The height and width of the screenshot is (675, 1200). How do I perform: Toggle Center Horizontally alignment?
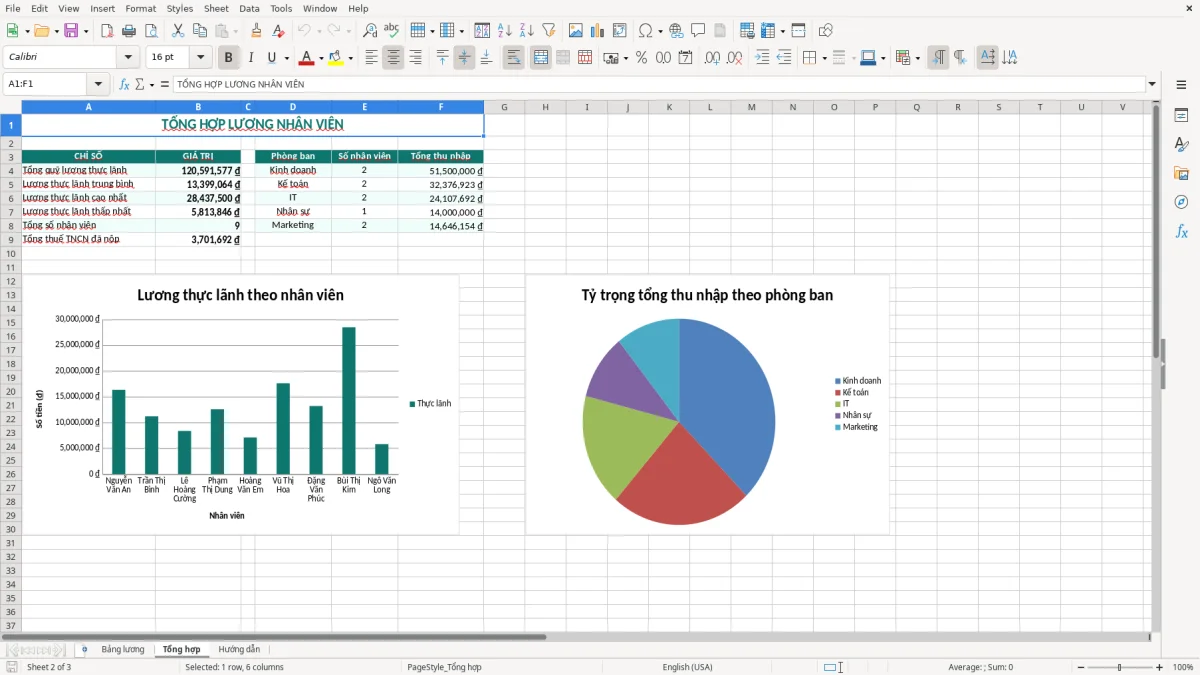pos(393,58)
